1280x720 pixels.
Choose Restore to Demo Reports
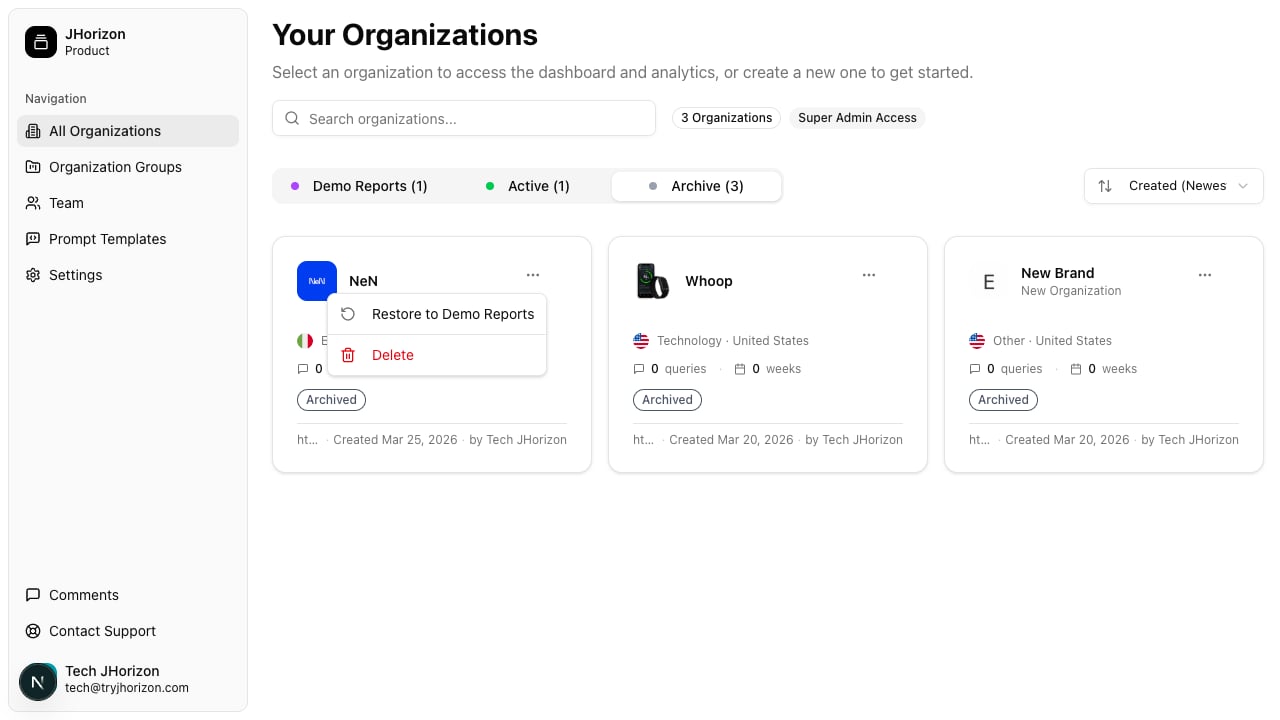pos(437,314)
